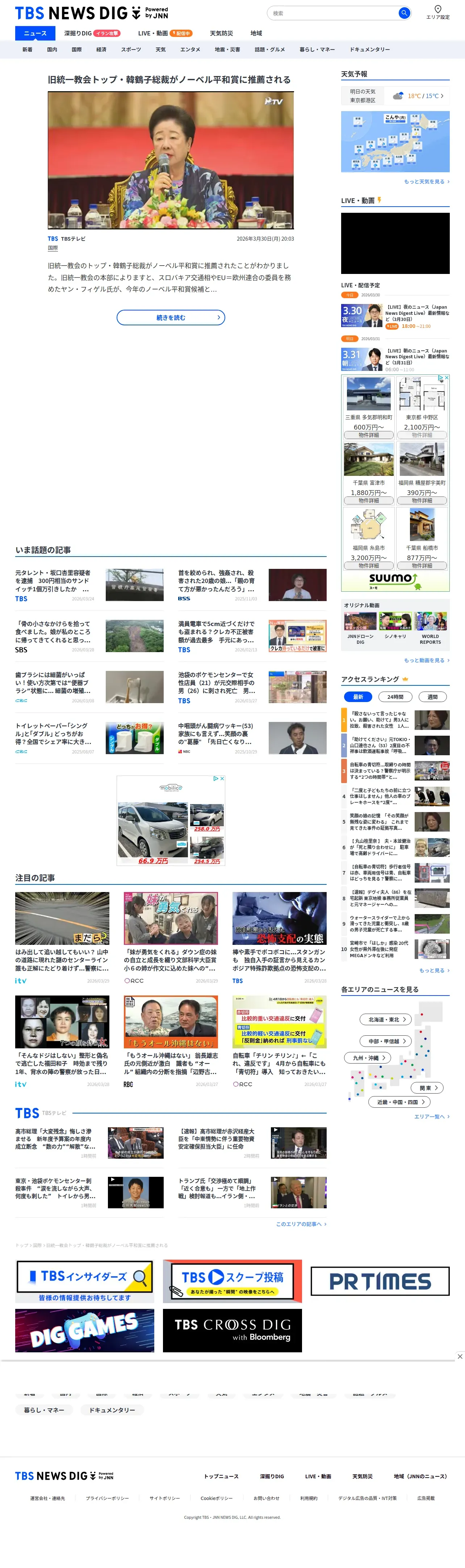Switch to the LIVE・動画 header tab
The image size is (465, 1568).
coord(164,34)
